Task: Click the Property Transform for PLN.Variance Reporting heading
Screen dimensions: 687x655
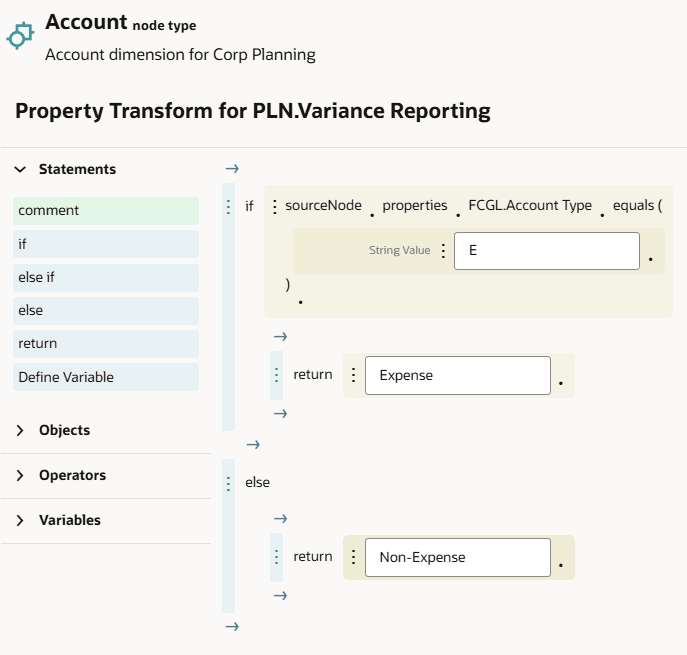Action: 253,111
